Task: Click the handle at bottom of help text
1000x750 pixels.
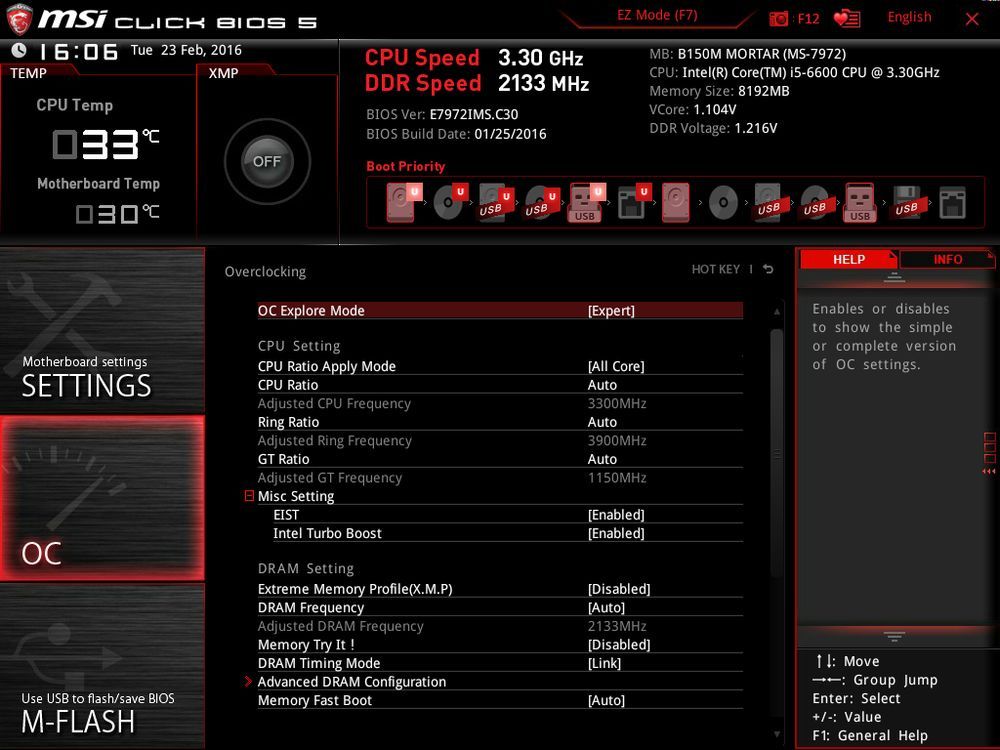Action: [894, 636]
